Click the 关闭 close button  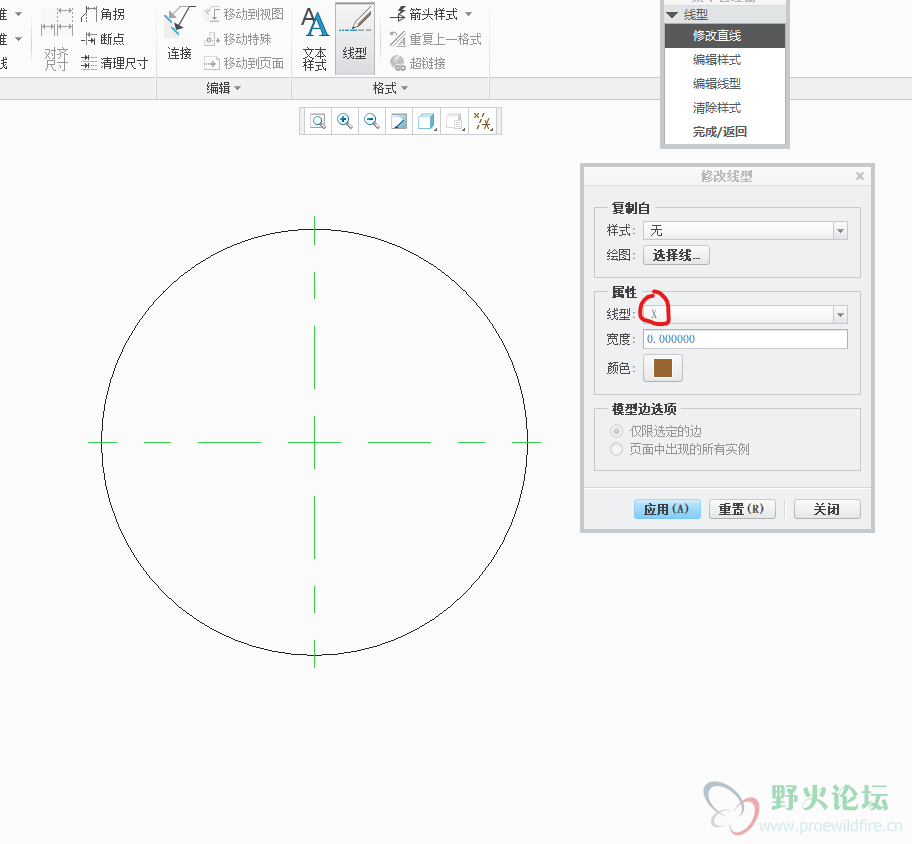click(827, 509)
